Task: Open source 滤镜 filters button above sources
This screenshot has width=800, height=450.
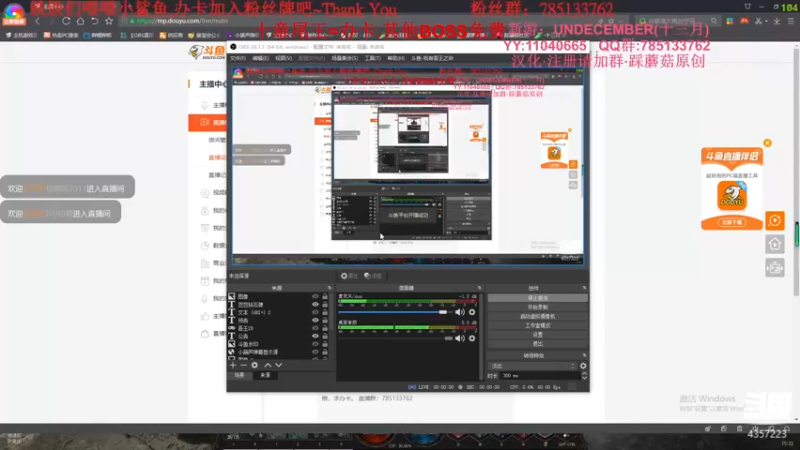Action: pyautogui.click(x=373, y=276)
